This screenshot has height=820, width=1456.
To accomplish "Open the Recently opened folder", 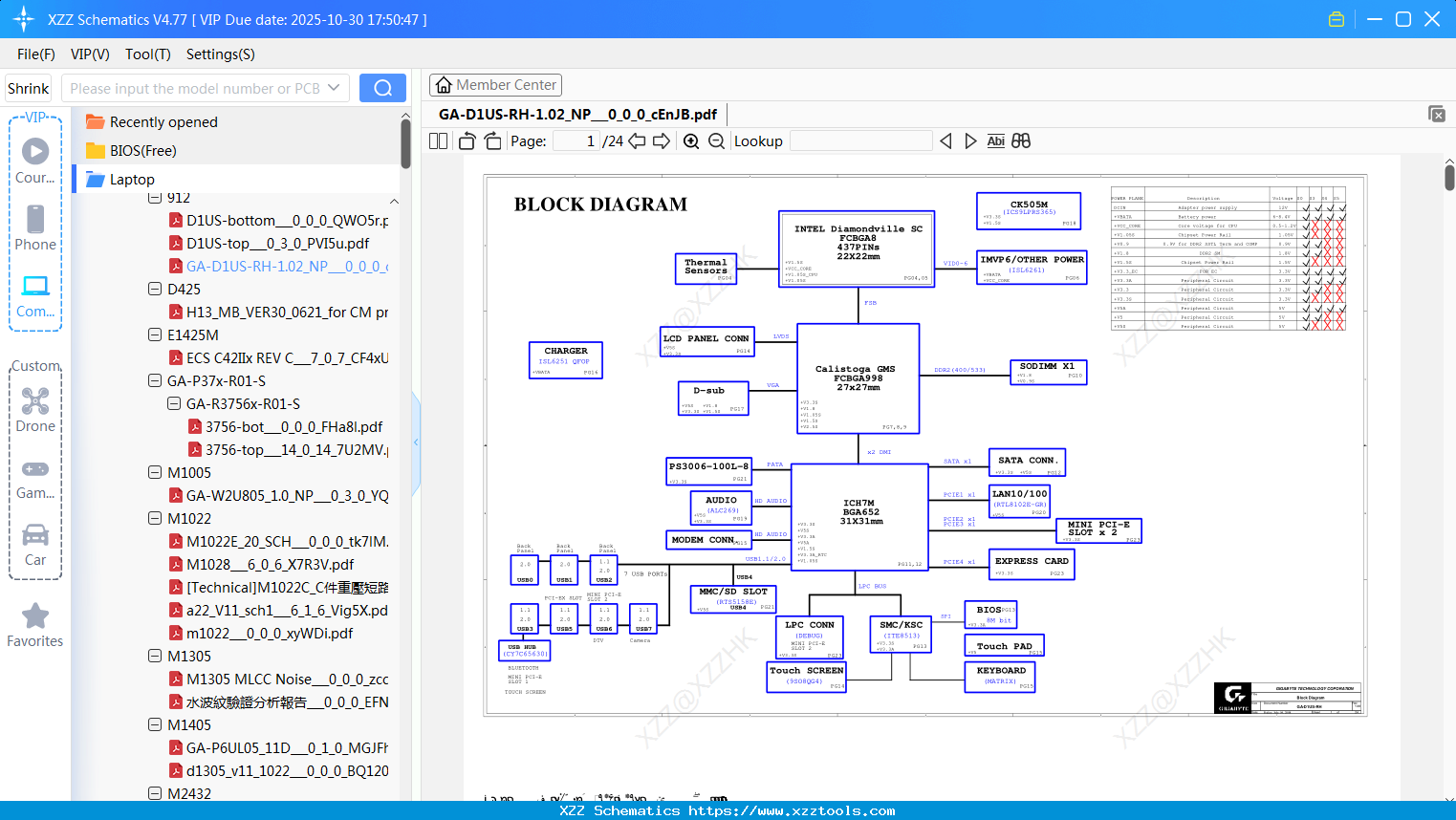I will [x=163, y=122].
